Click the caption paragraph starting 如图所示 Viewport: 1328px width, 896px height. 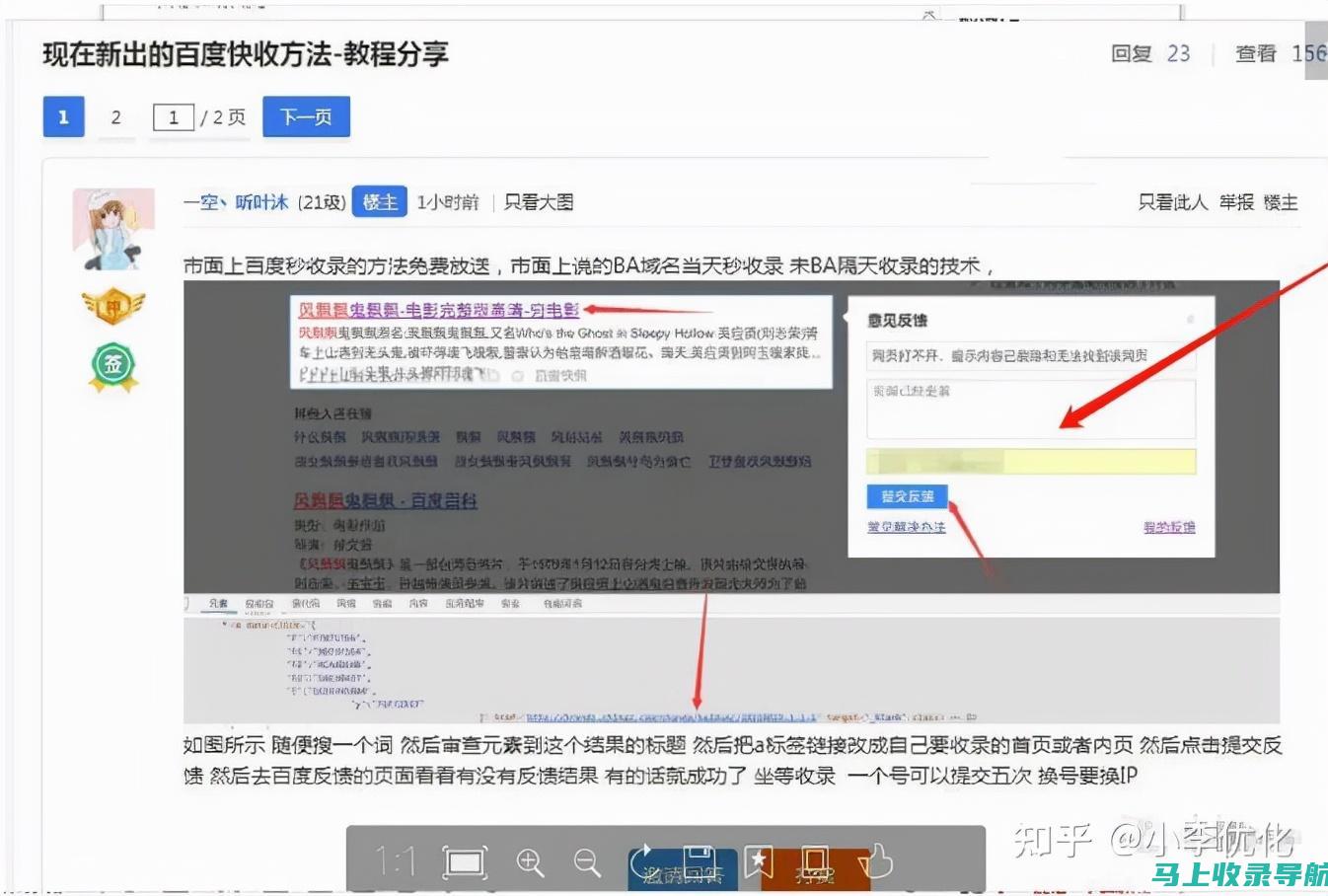click(x=732, y=760)
